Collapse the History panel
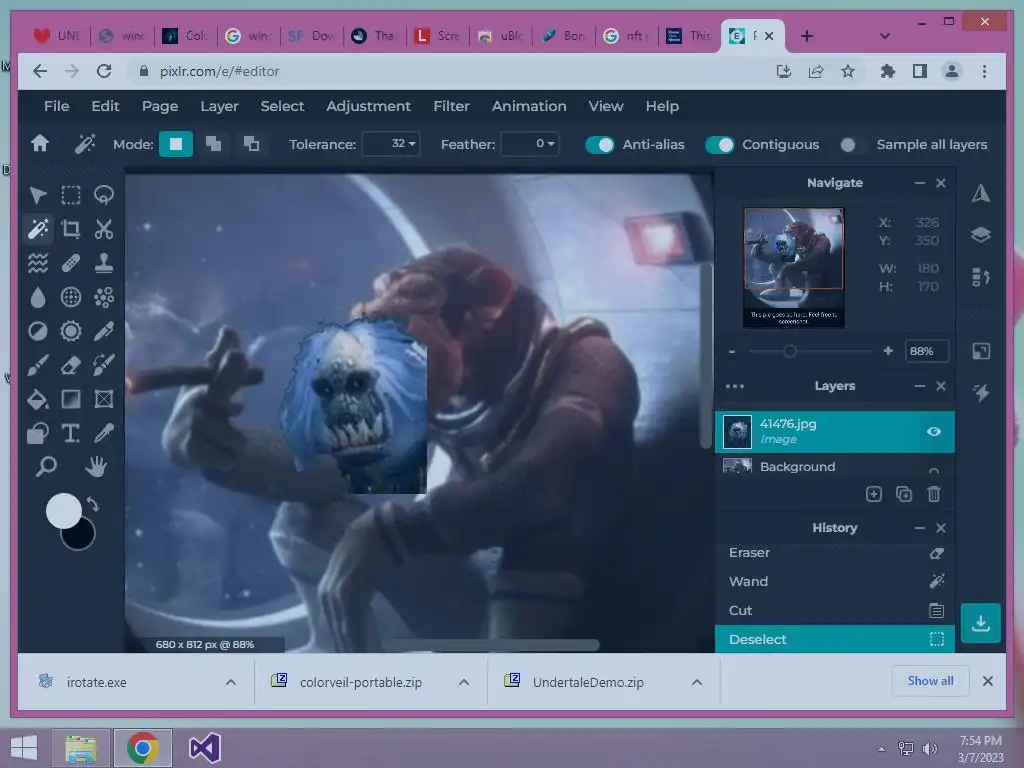Viewport: 1024px width, 768px height. point(920,528)
